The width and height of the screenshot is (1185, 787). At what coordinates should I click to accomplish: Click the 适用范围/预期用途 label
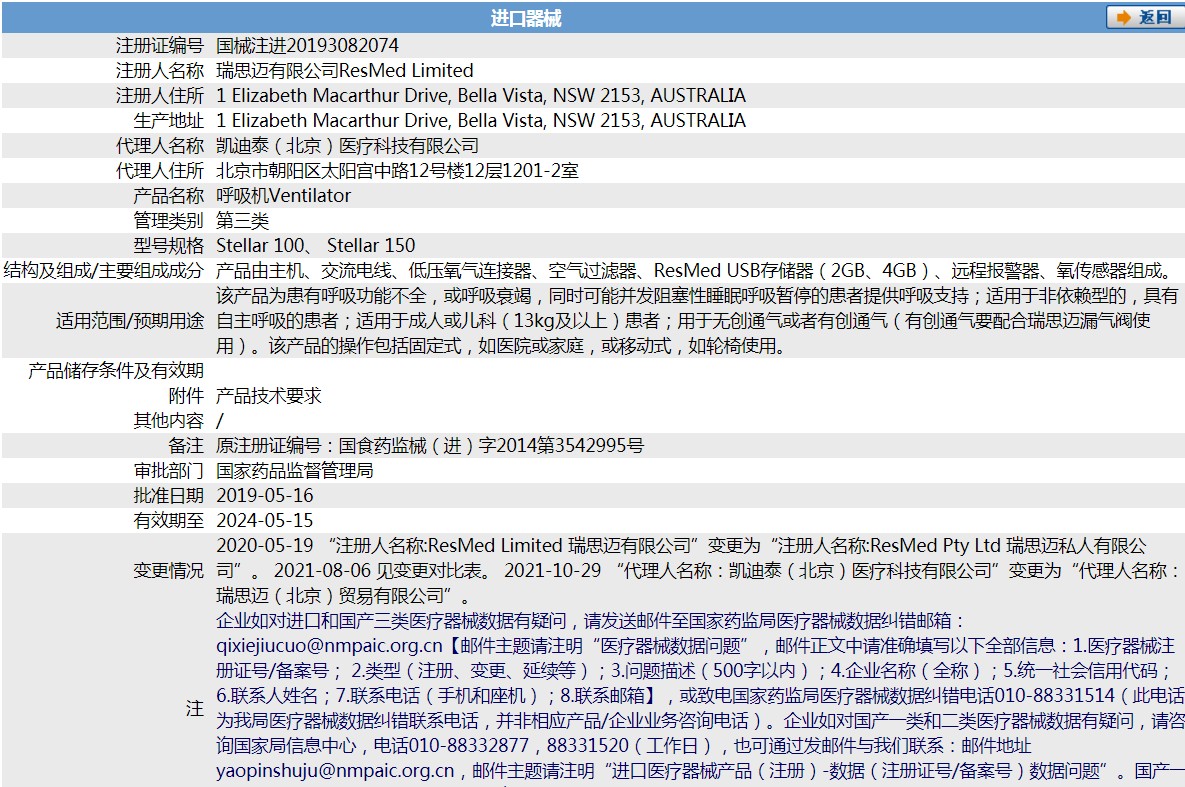pyautogui.click(x=130, y=321)
